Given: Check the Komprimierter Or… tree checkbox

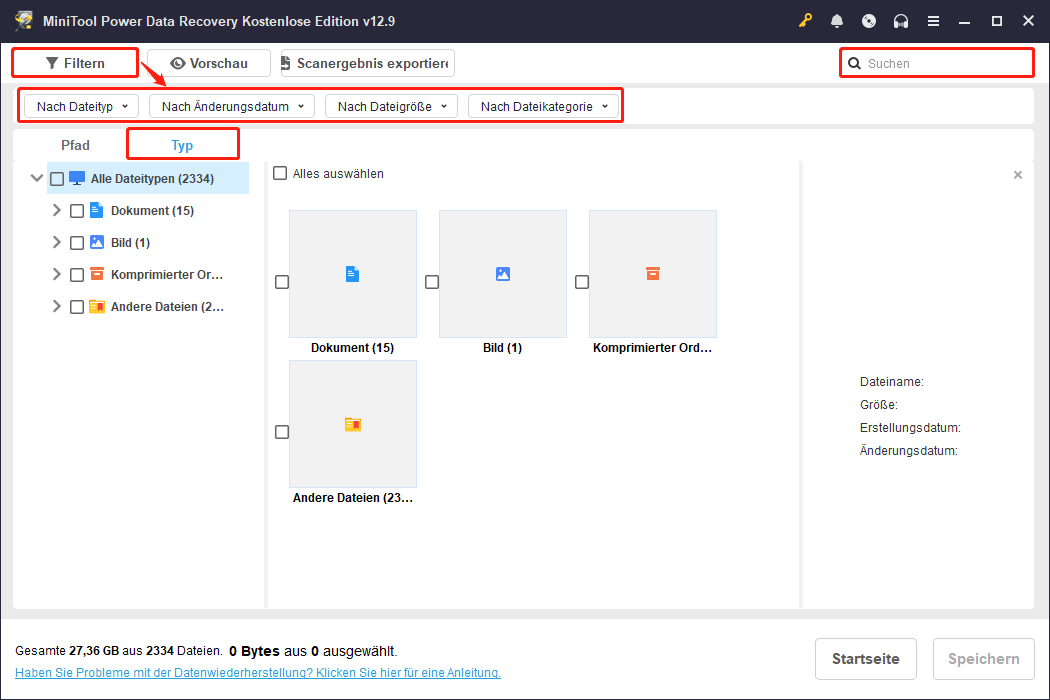Looking at the screenshot, I should point(77,275).
